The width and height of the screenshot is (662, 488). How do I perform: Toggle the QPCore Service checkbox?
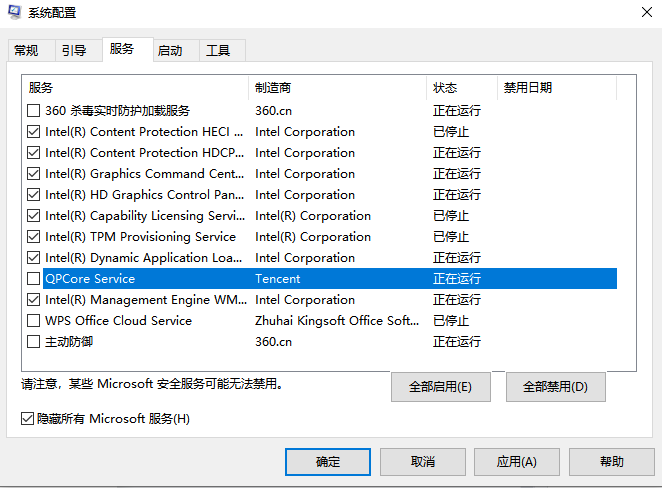tap(34, 279)
